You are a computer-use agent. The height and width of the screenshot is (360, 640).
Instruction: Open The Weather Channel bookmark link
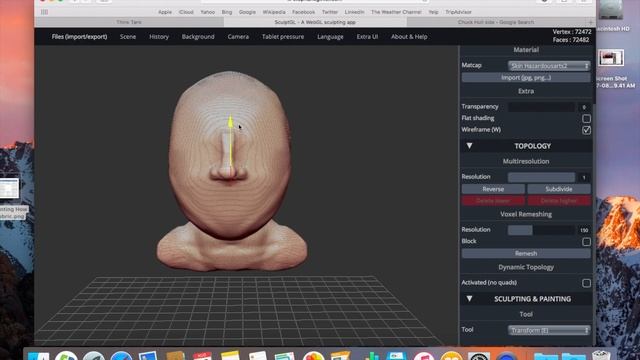point(396,12)
